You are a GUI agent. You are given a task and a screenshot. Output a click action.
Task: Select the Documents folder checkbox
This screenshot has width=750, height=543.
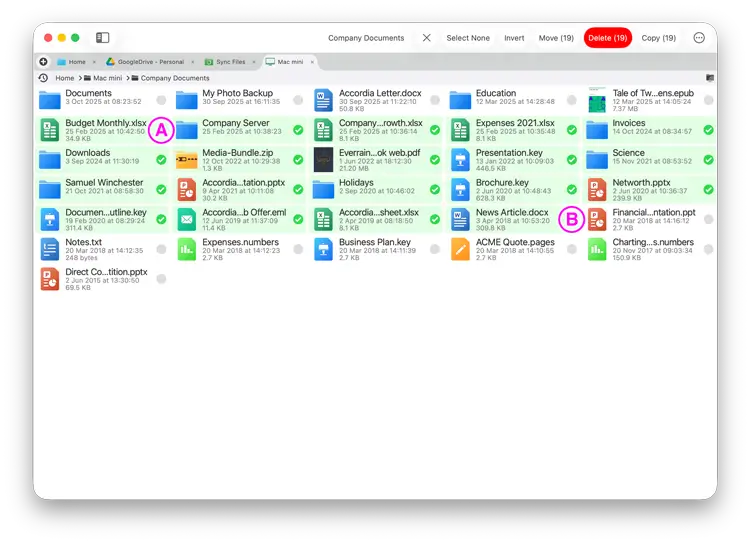point(161,100)
